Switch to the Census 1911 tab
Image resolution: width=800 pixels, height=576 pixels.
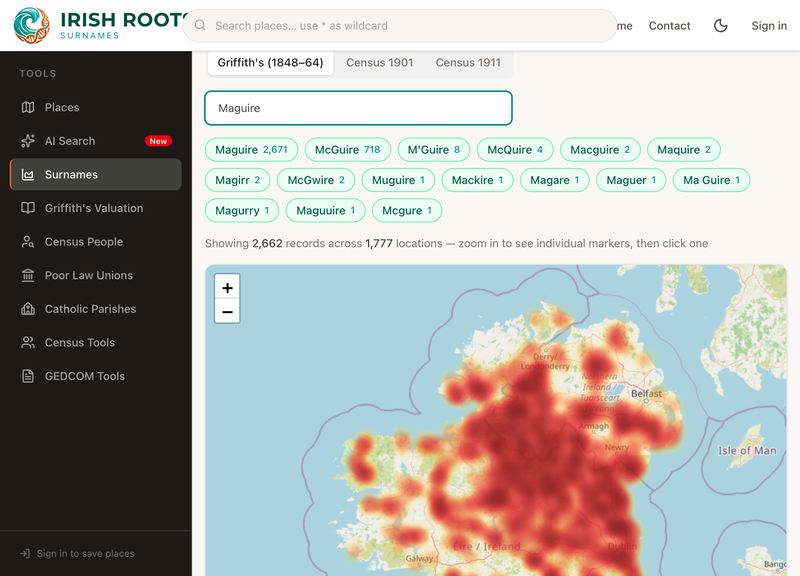point(468,63)
